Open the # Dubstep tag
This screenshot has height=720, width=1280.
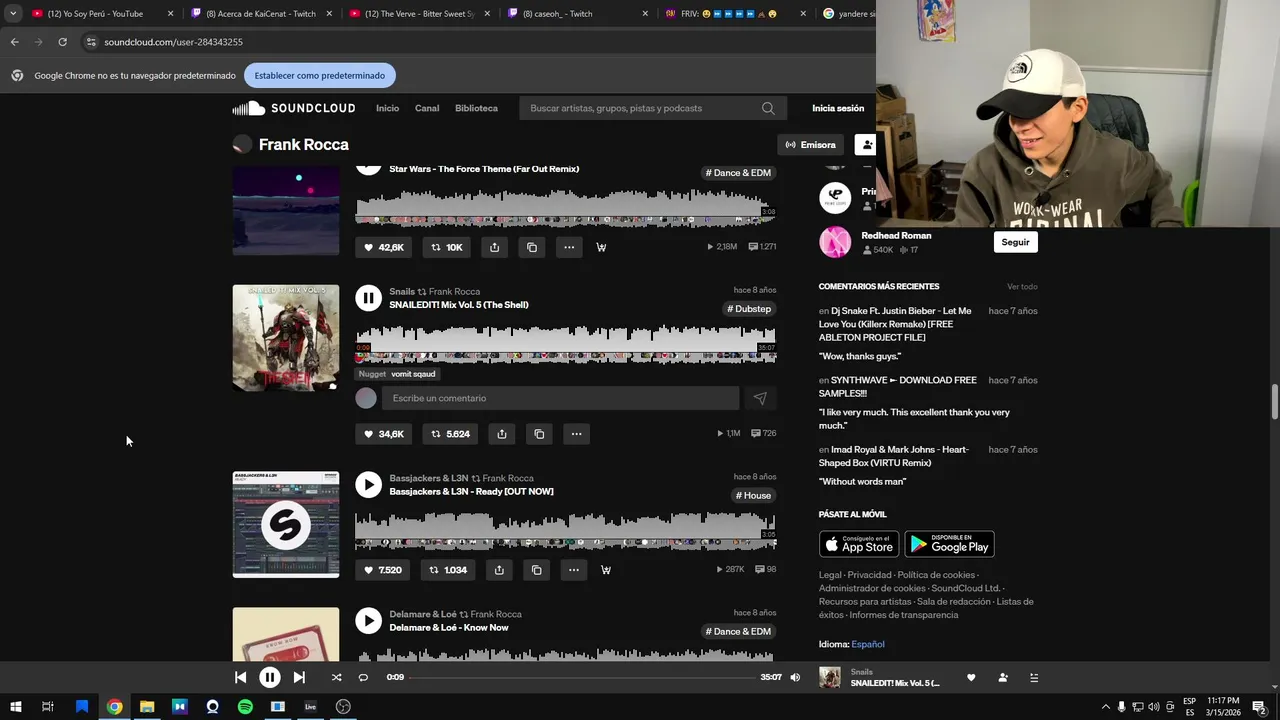pyautogui.click(x=749, y=309)
